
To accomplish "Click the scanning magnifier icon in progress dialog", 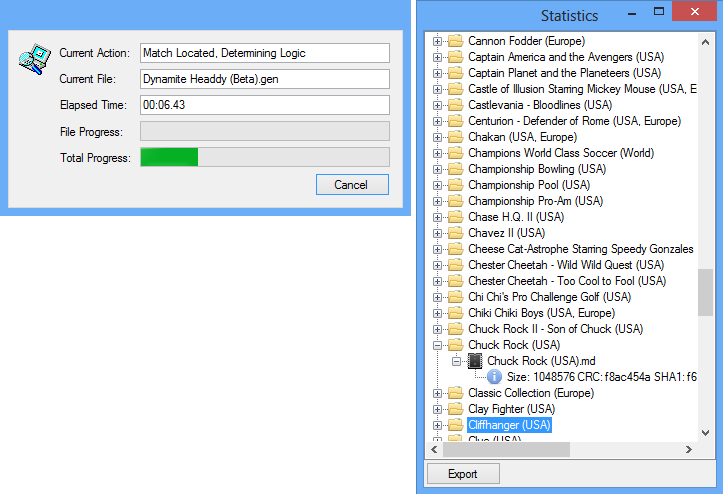I will [34, 59].
